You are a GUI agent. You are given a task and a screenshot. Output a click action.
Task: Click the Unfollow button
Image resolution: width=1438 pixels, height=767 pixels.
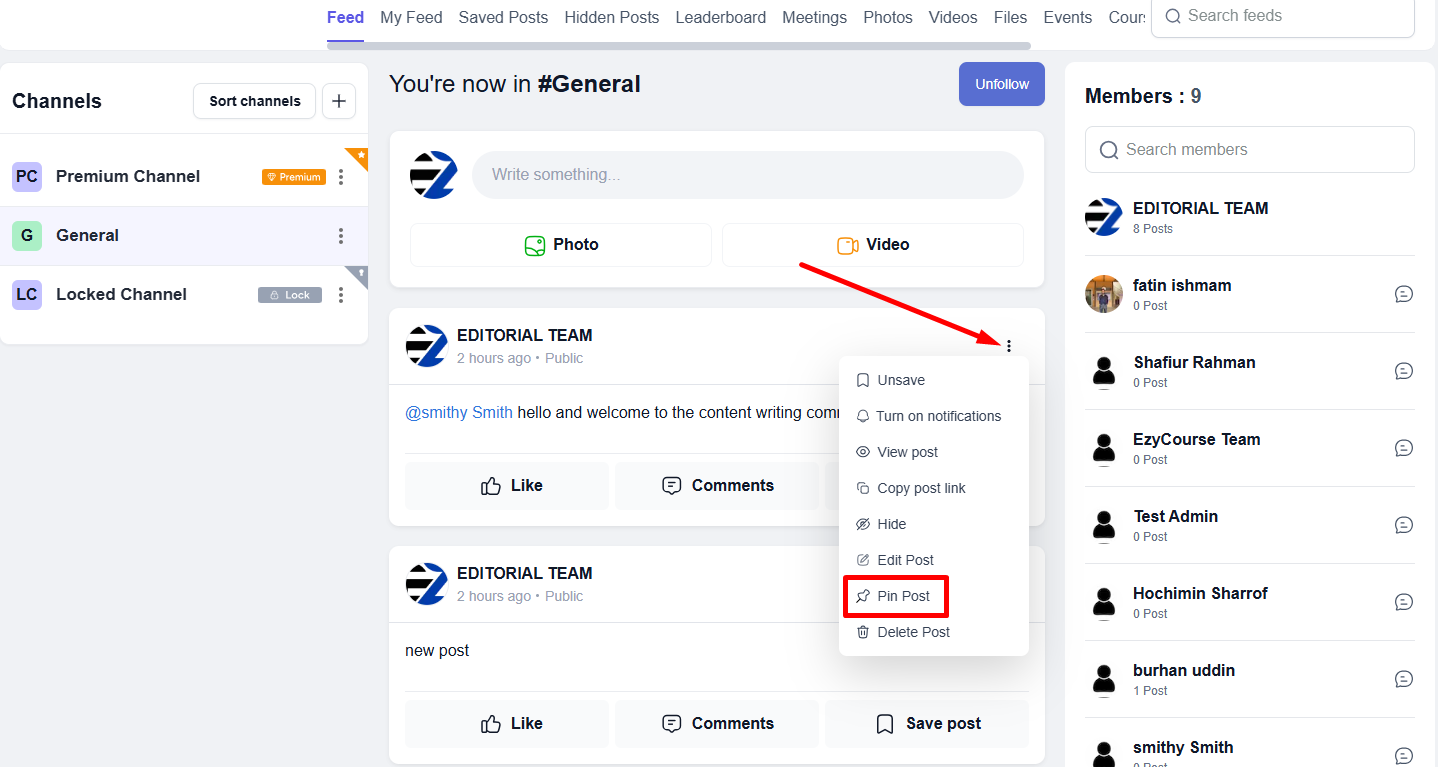click(1002, 84)
